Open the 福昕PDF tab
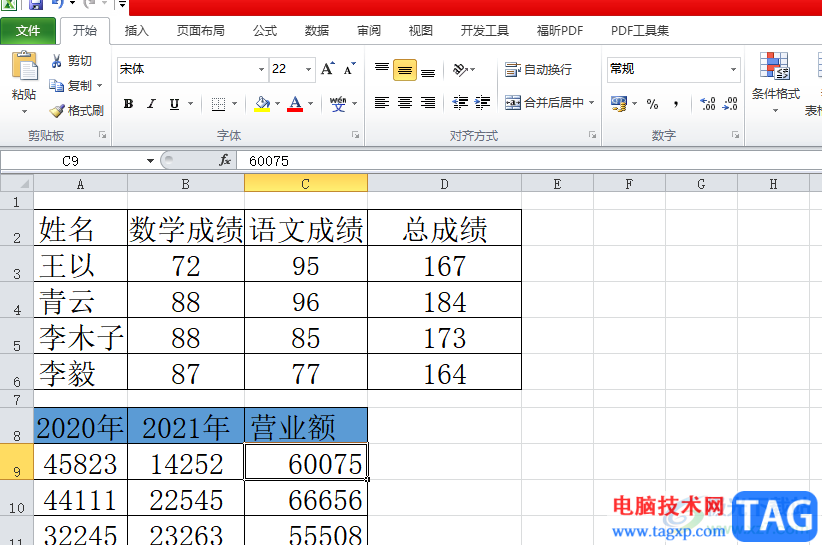Viewport: 822px width, 545px height. [560, 30]
